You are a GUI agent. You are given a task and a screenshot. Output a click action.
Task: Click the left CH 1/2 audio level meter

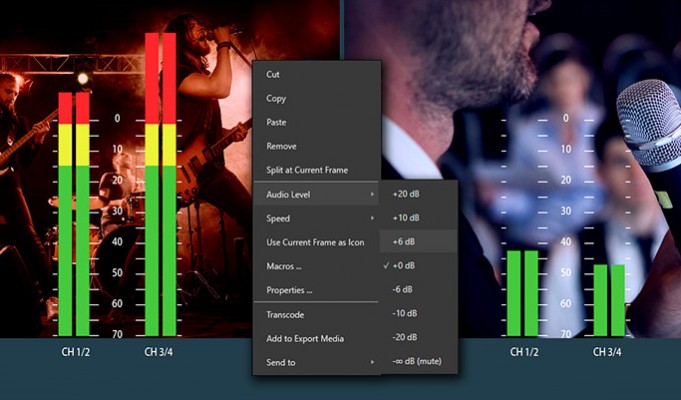pyautogui.click(x=74, y=214)
